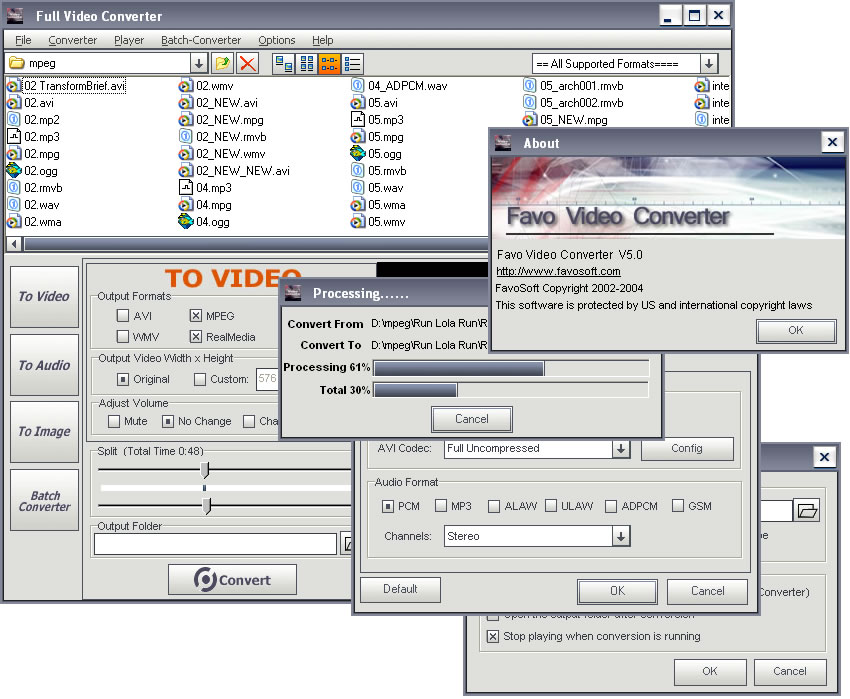The height and width of the screenshot is (699, 850).
Task: Click the red X delete icon
Action: point(248,63)
